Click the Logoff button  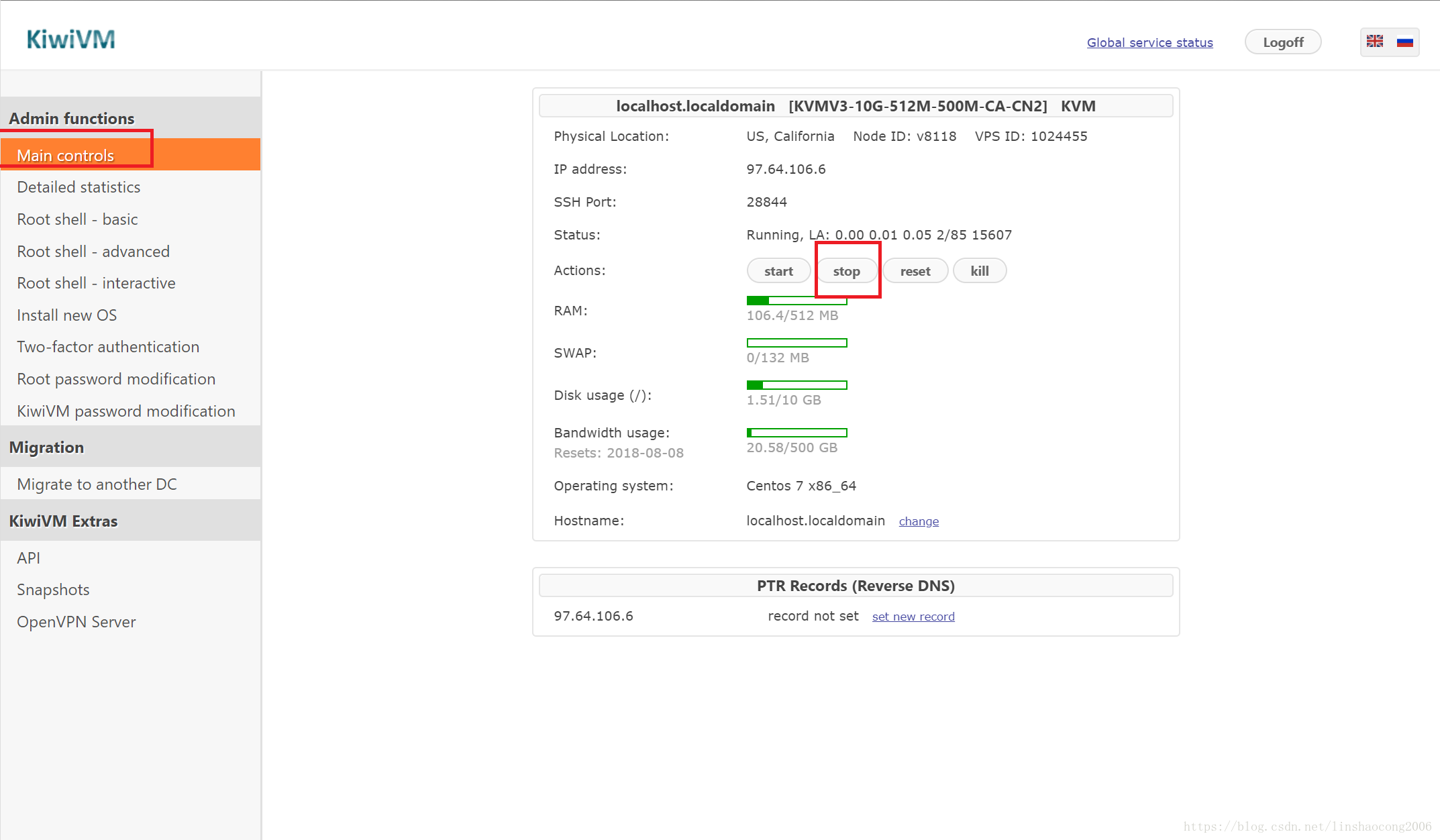(x=1282, y=42)
